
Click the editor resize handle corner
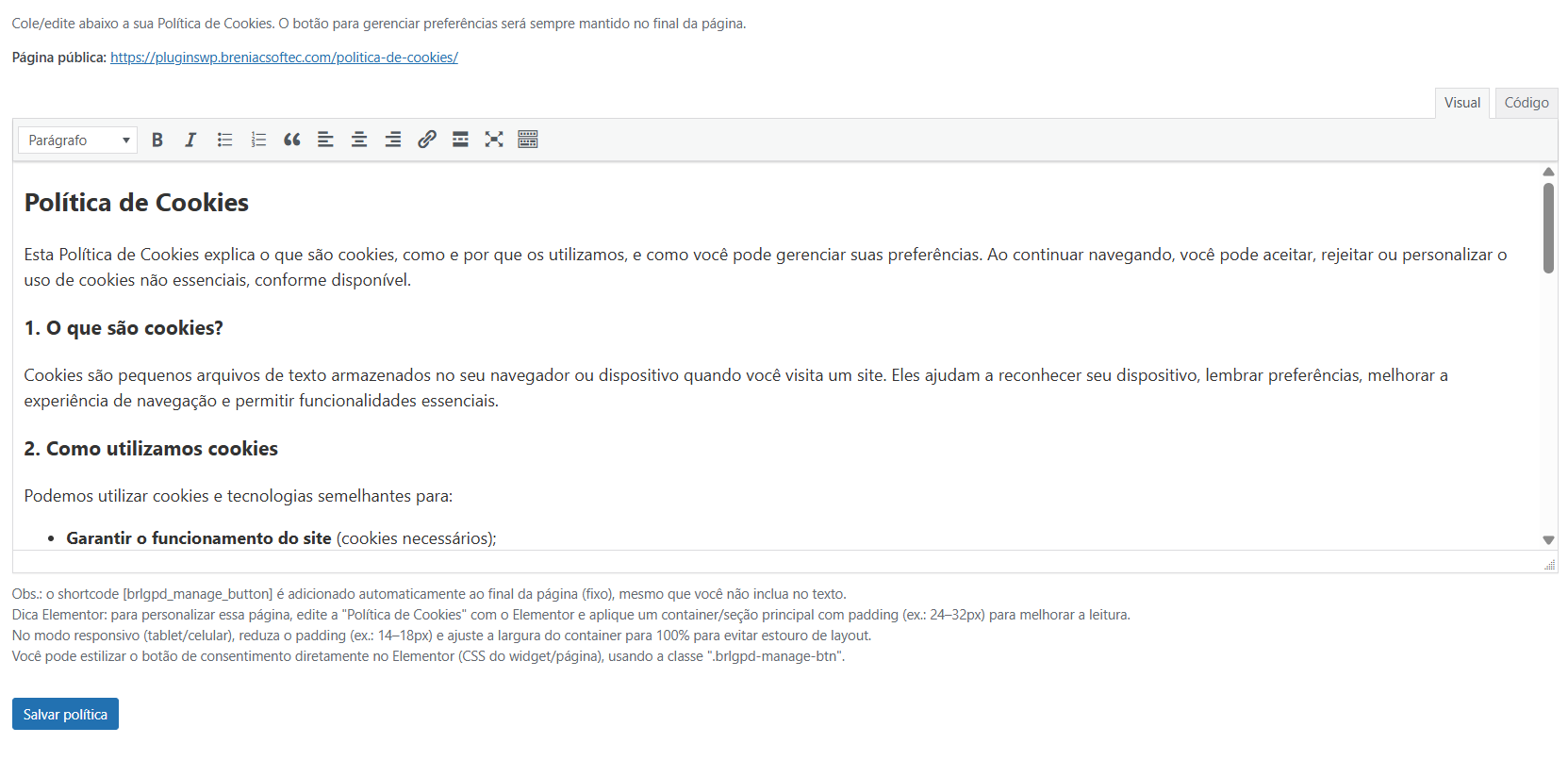coord(1550,564)
